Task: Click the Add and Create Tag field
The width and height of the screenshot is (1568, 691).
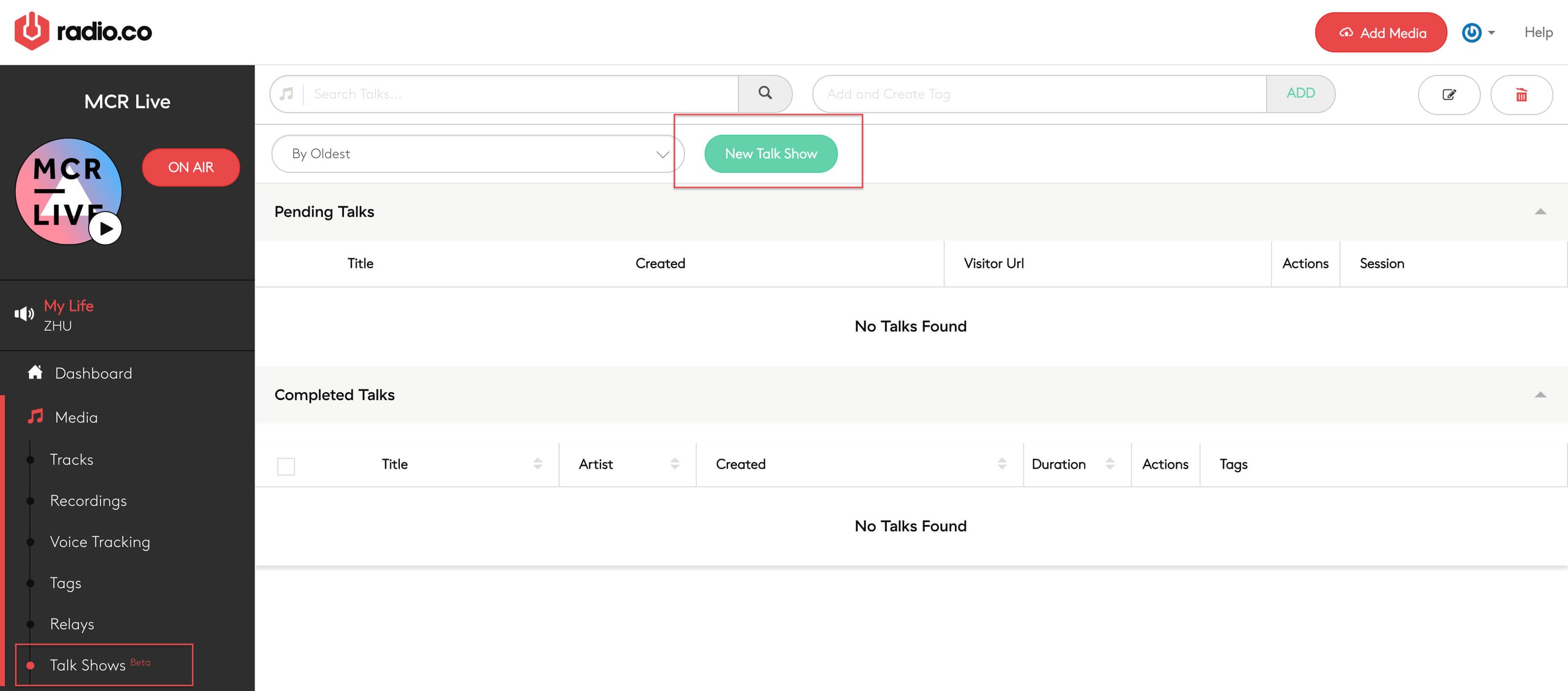Action: pyautogui.click(x=1039, y=93)
